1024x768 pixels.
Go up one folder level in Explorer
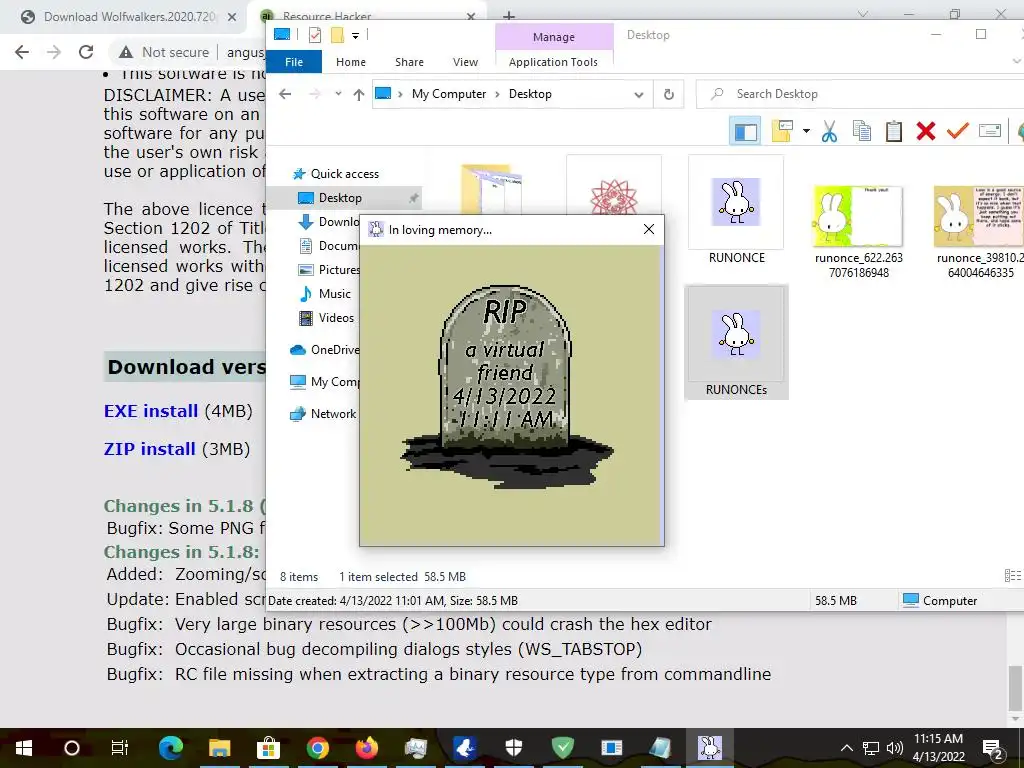pos(359,94)
